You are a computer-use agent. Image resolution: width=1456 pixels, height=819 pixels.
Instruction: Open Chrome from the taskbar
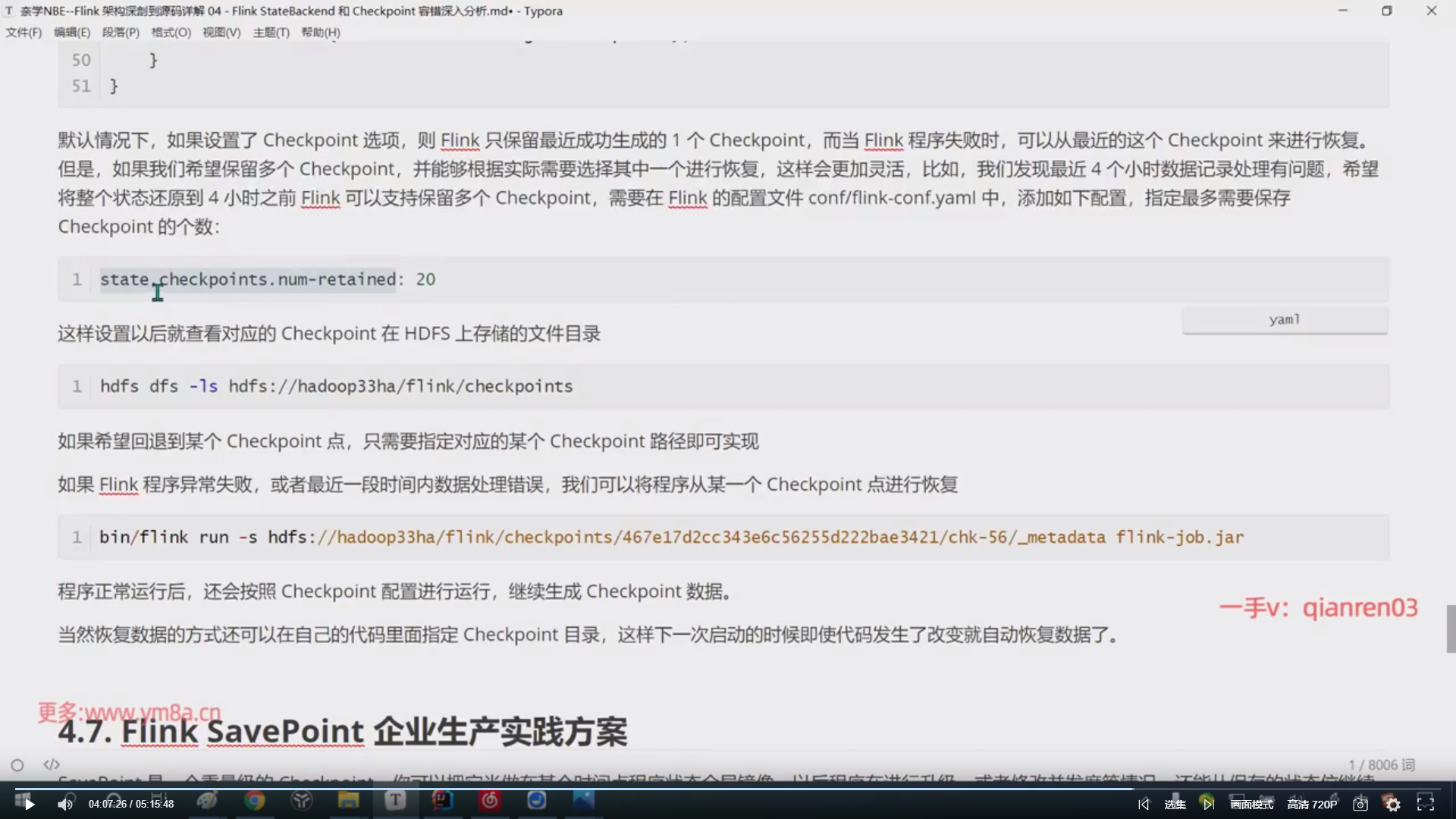click(x=255, y=801)
